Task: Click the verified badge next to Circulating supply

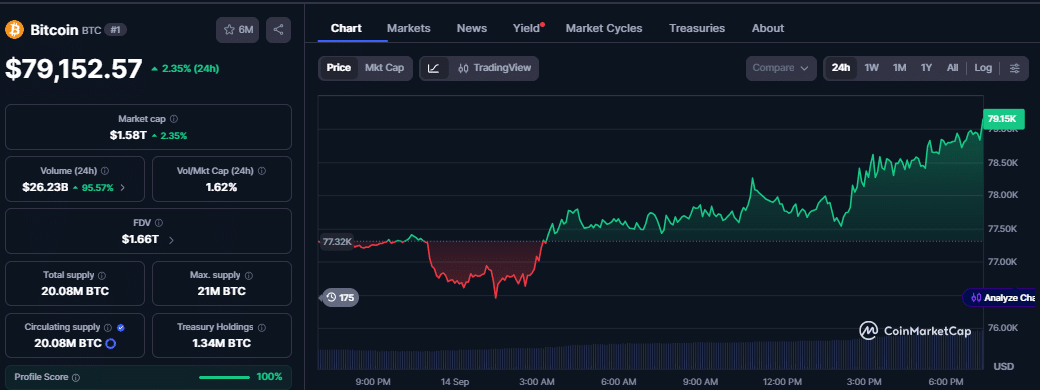Action: point(121,328)
